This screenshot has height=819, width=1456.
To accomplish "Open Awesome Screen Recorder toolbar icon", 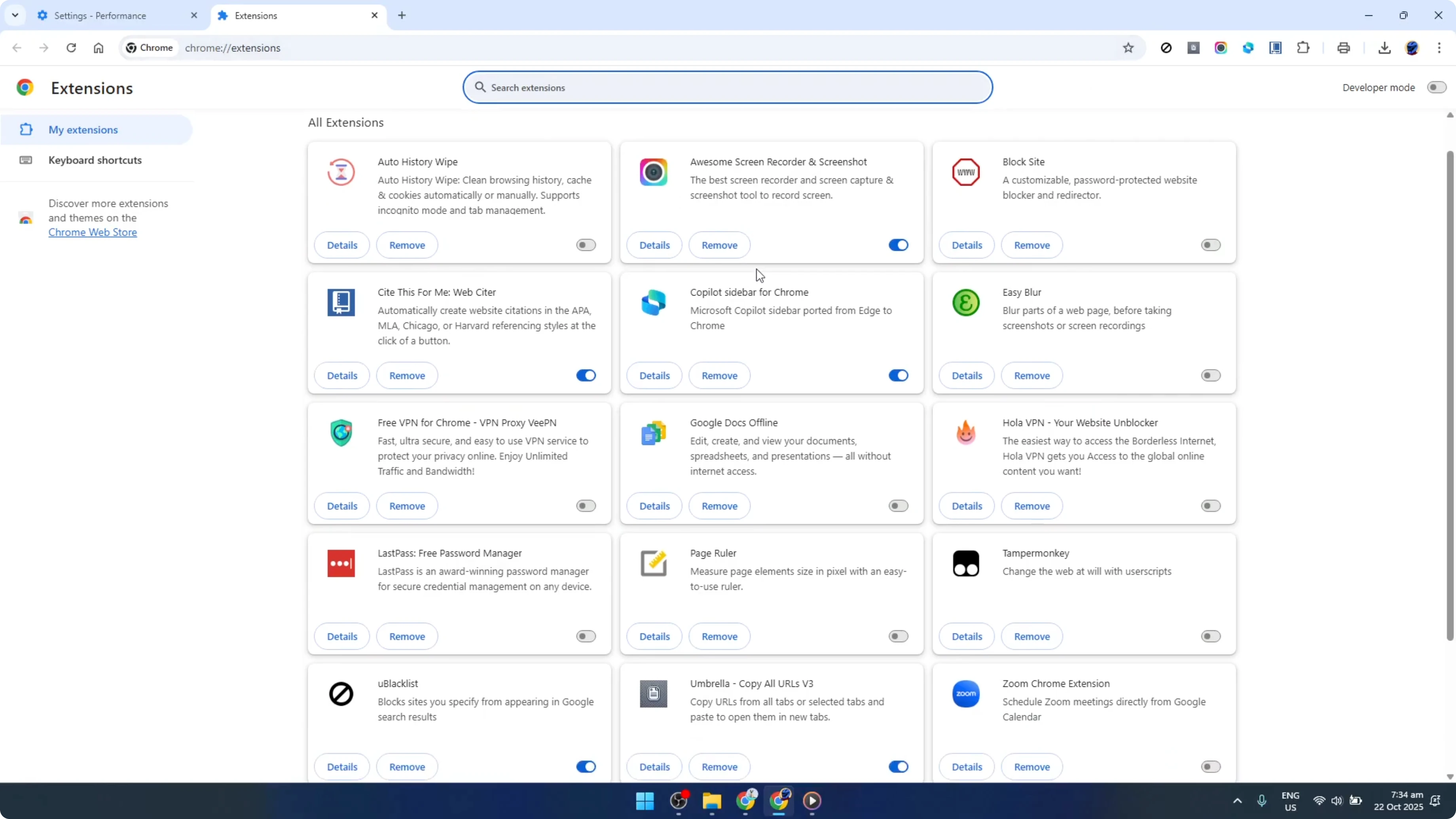I will tap(1221, 48).
